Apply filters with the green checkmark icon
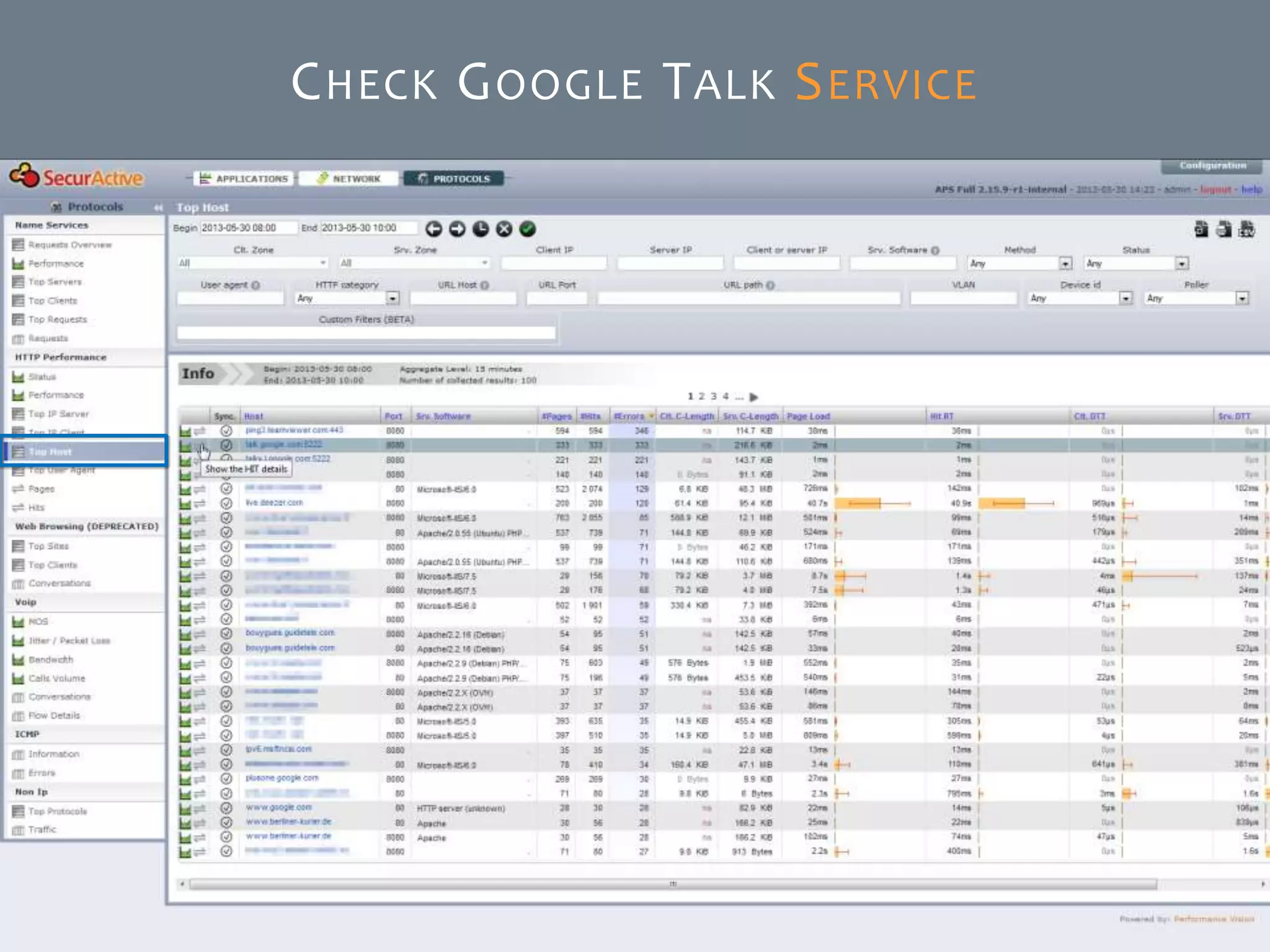The width and height of the screenshot is (1270, 952). [x=528, y=229]
